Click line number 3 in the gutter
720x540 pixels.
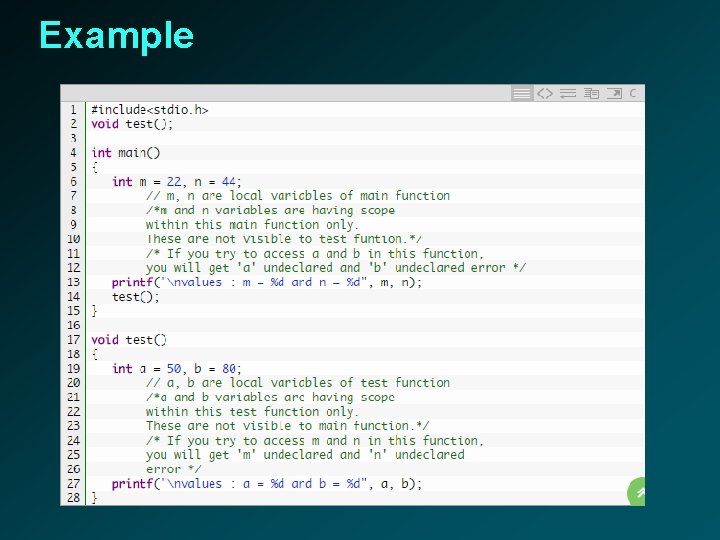(x=73, y=138)
